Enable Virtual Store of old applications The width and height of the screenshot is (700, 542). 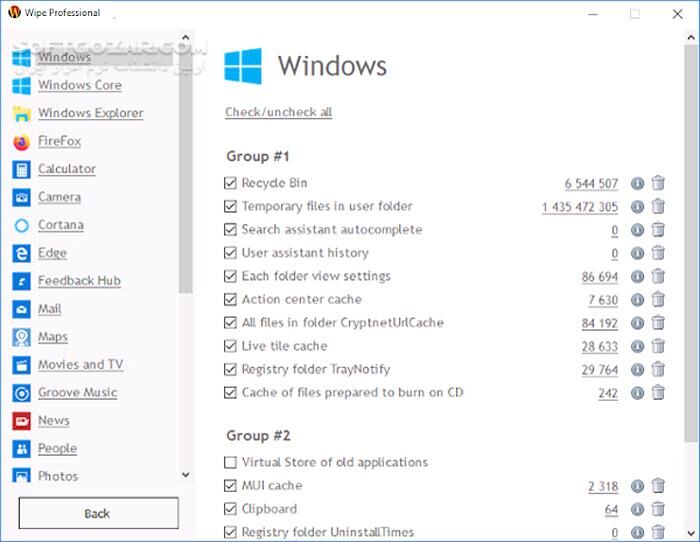231,463
